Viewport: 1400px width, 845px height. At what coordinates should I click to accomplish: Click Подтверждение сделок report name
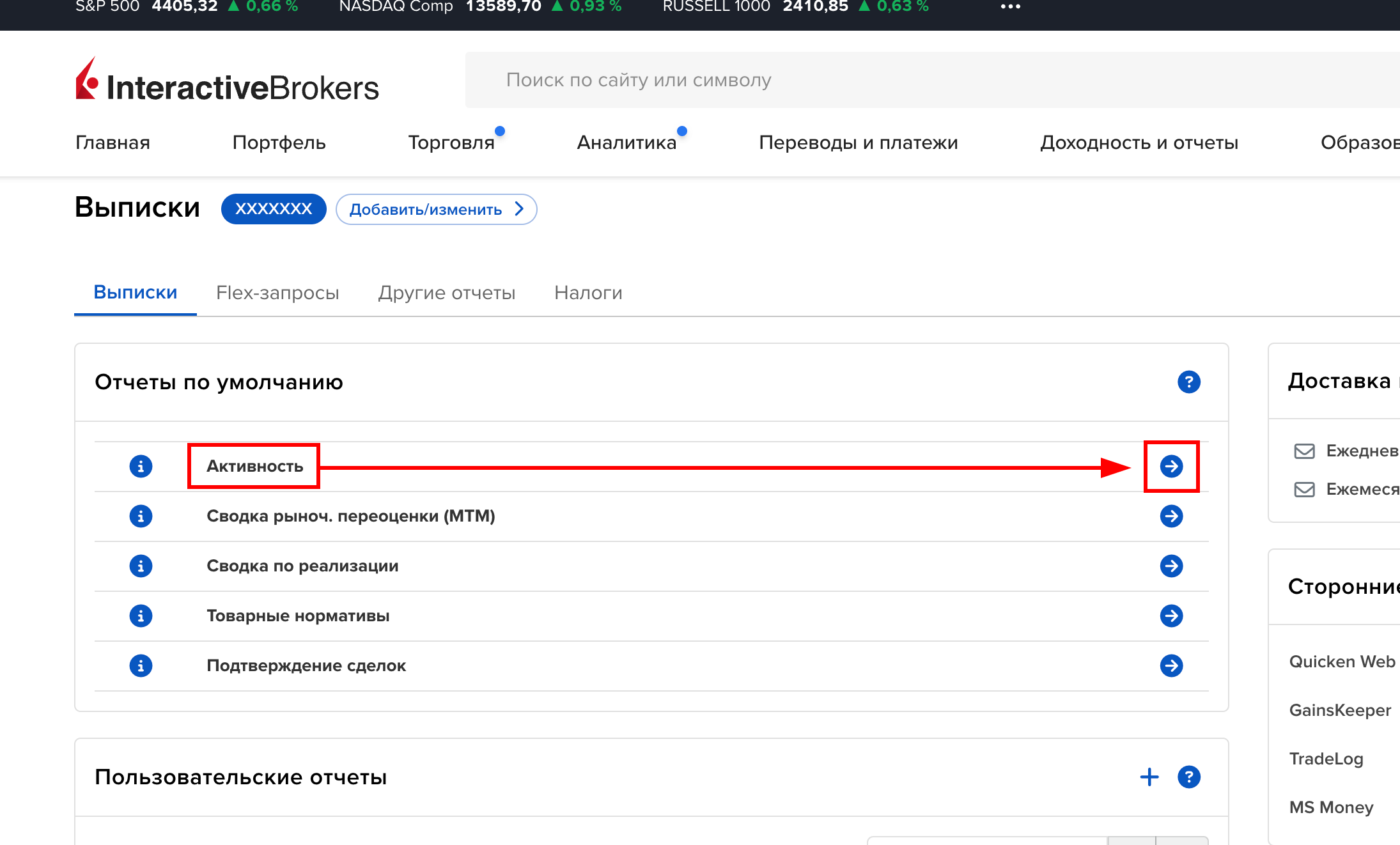click(306, 665)
